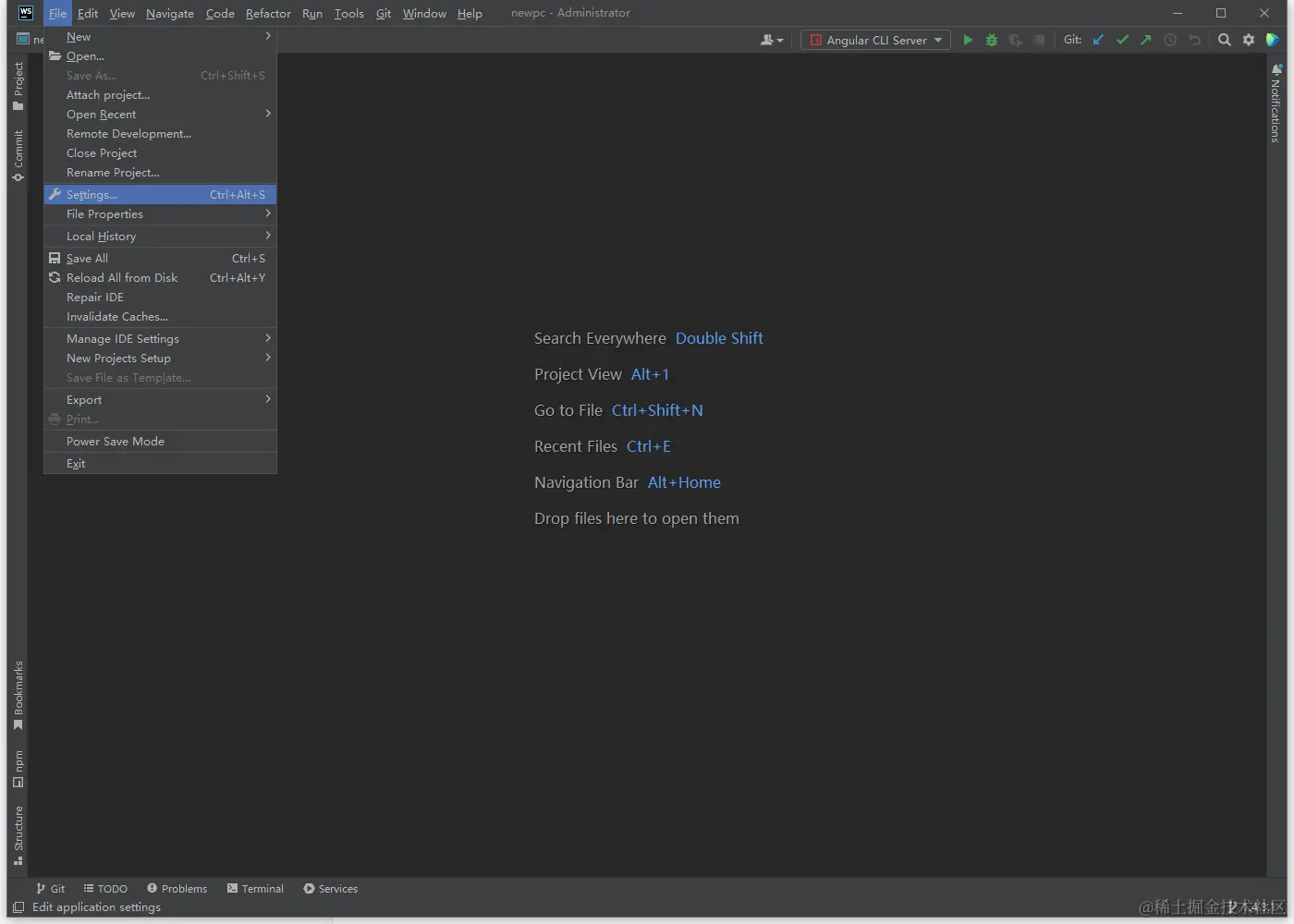
Task: Click the Git rollback undo icon
Action: 1194,40
